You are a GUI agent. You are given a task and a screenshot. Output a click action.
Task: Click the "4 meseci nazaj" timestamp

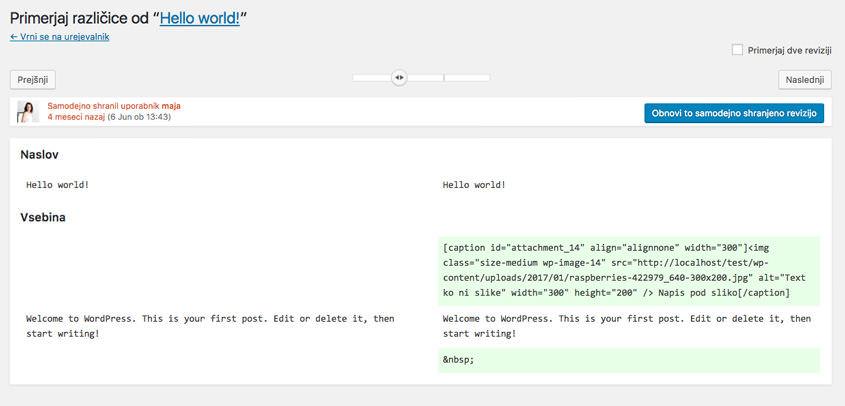[x=76, y=116]
